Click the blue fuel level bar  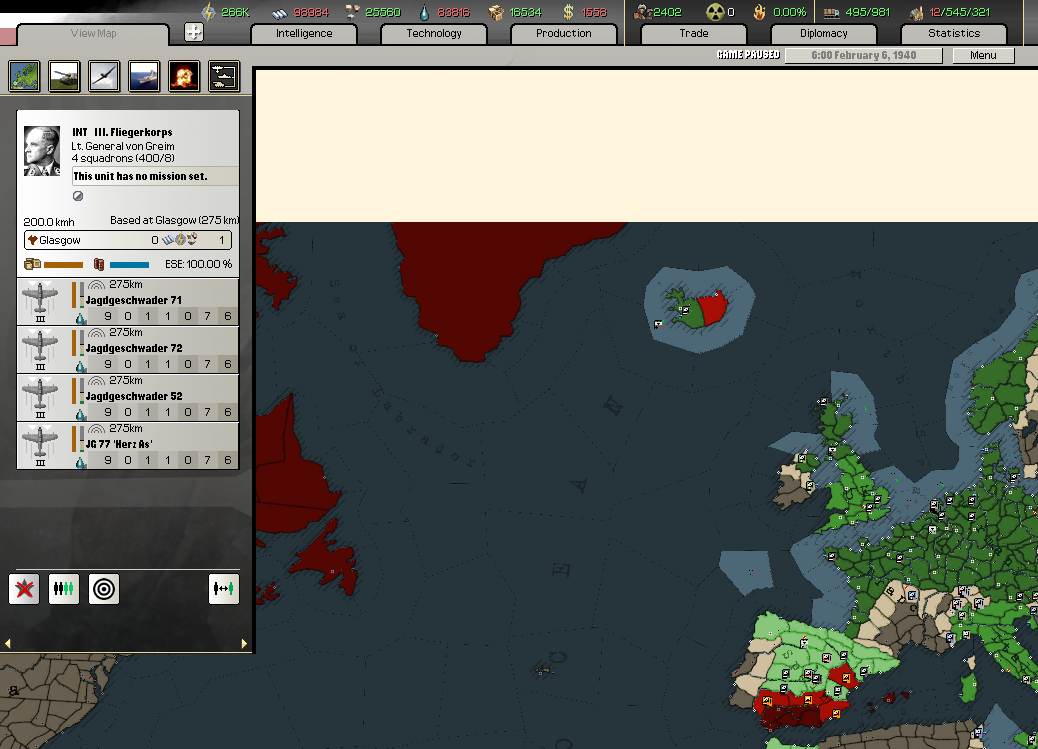pos(129,265)
